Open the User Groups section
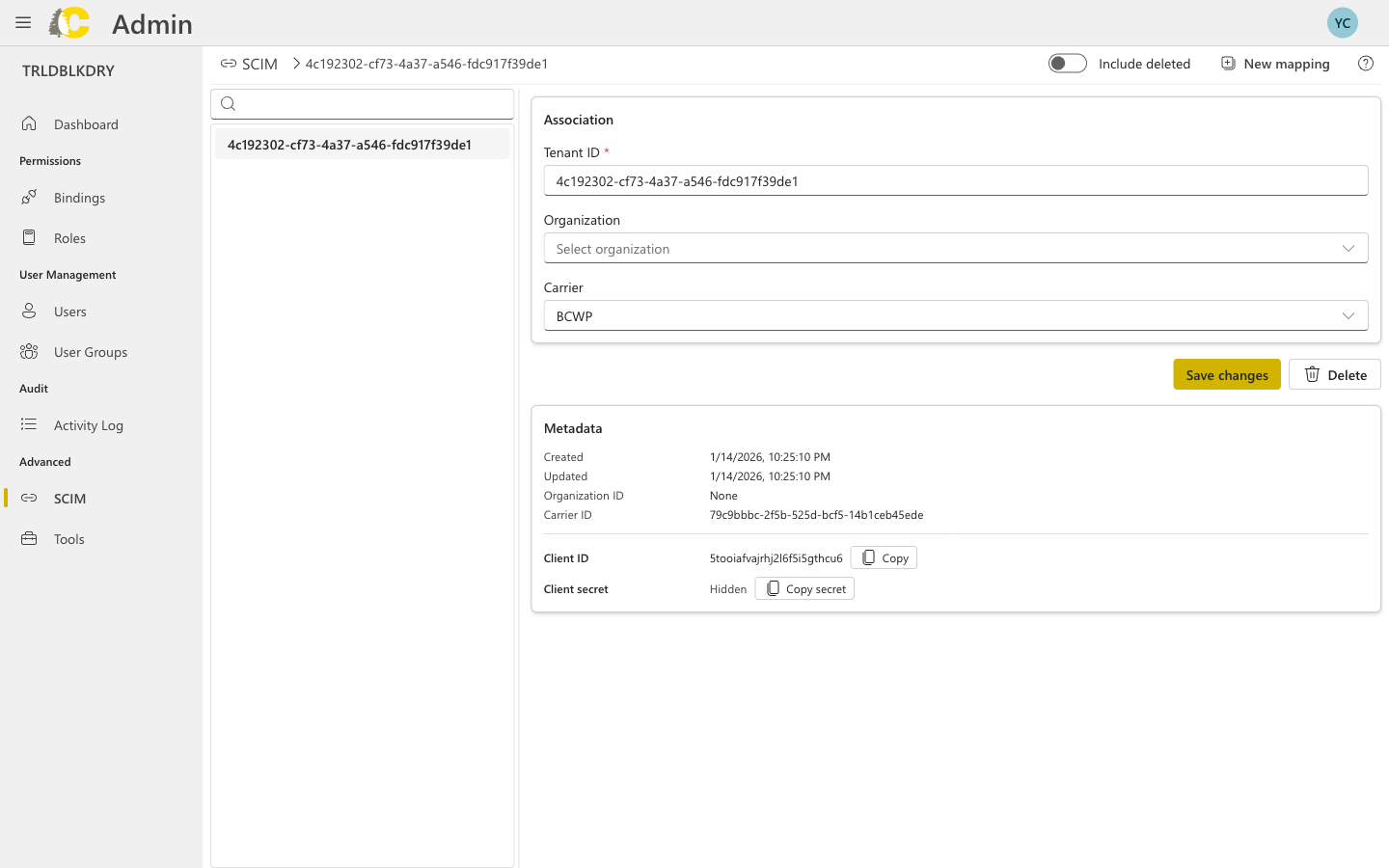Screen dimensions: 1389x868 pos(90,351)
